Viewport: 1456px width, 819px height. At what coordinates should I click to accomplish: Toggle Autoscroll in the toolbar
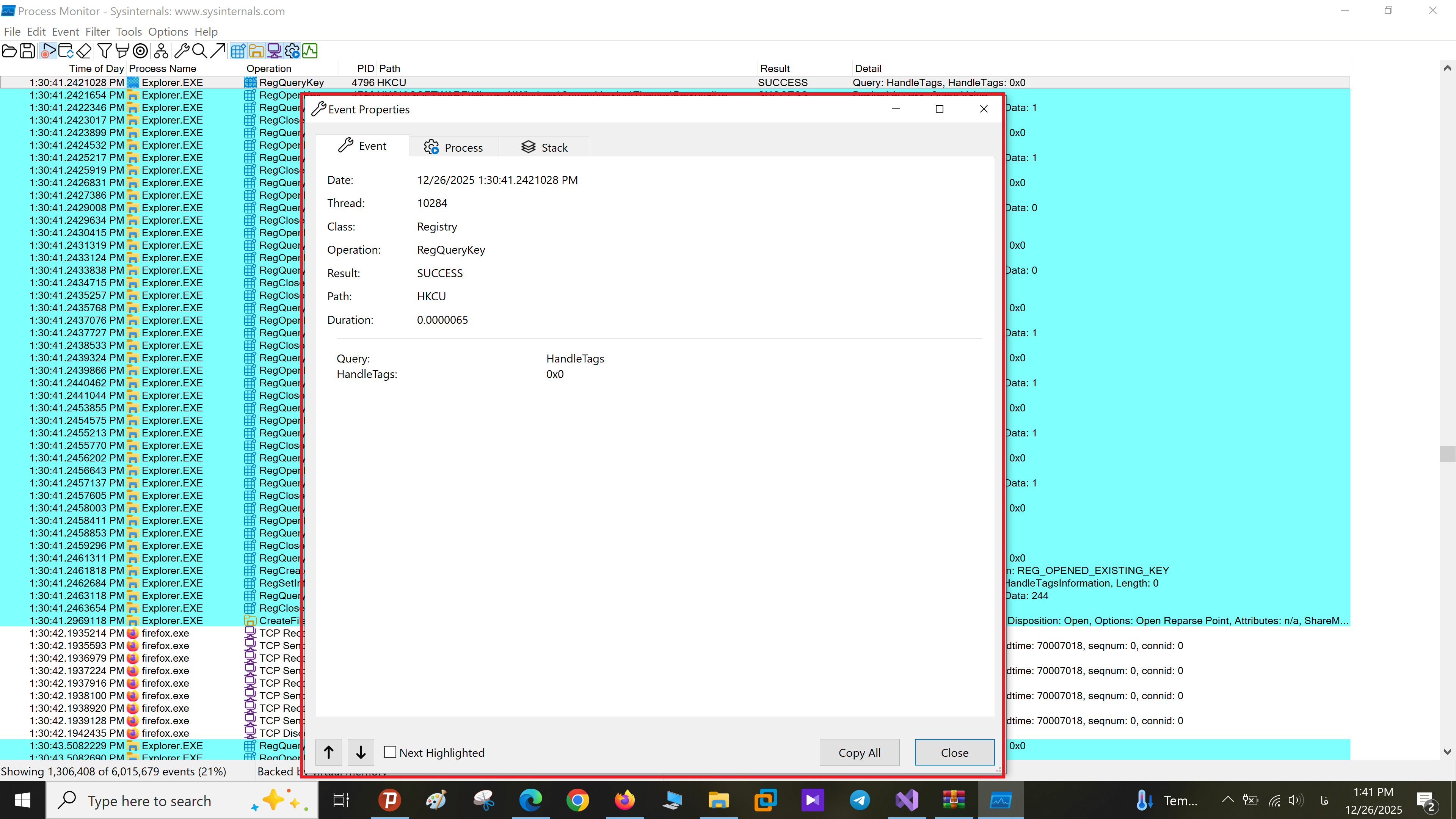(x=66, y=51)
